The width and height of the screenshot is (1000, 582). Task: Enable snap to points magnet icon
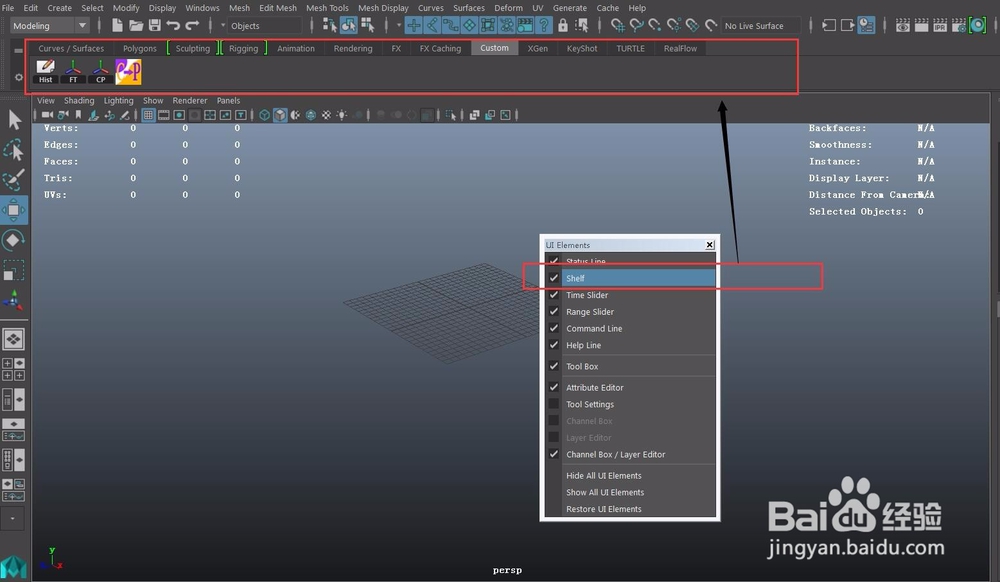pyautogui.click(x=655, y=25)
